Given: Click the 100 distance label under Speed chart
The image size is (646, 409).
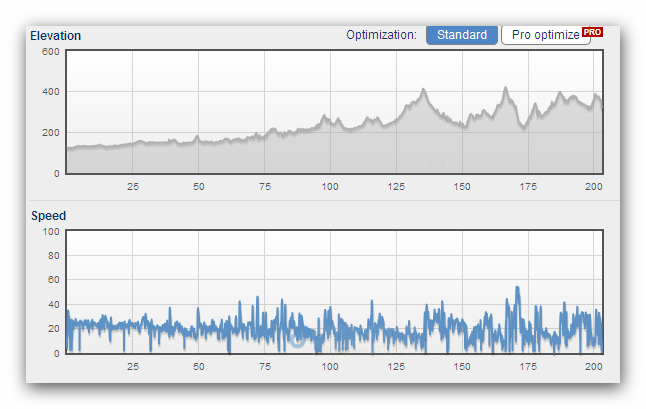Looking at the screenshot, I should (330, 367).
